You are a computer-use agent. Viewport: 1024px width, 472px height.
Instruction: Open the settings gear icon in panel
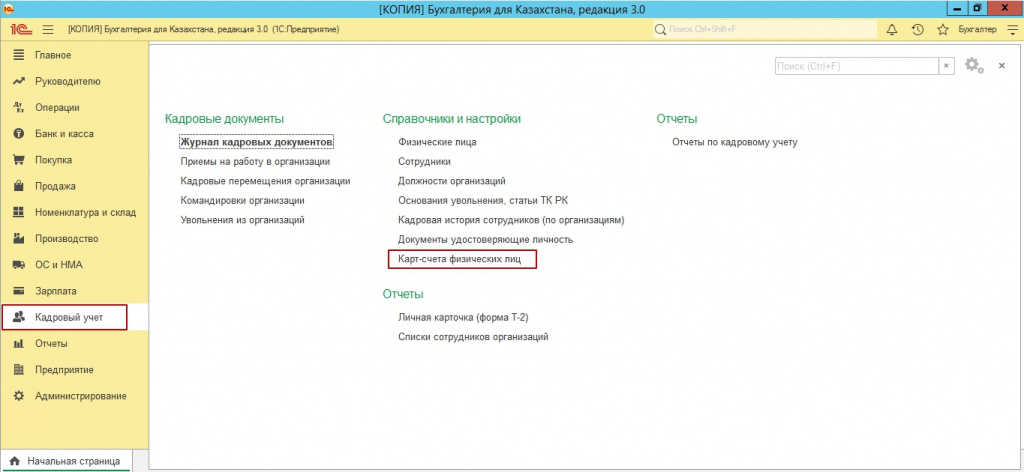click(974, 65)
